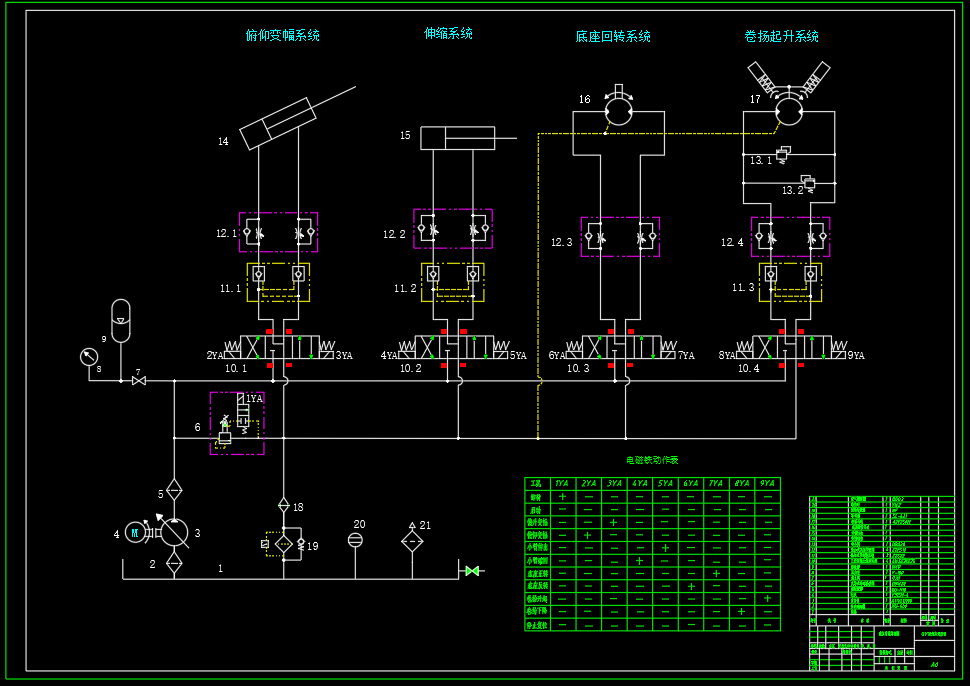Click the magenta throttle block labeled 12.4
This screenshot has width=970, height=686.
point(791,236)
